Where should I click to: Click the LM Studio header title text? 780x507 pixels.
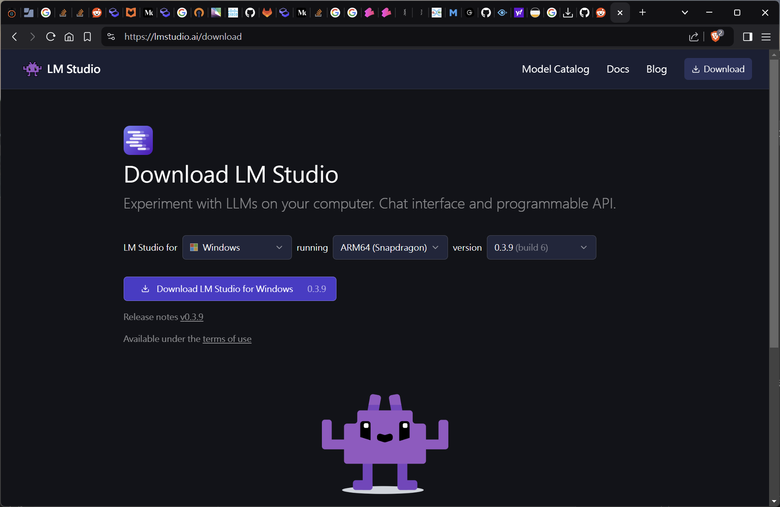pos(74,69)
